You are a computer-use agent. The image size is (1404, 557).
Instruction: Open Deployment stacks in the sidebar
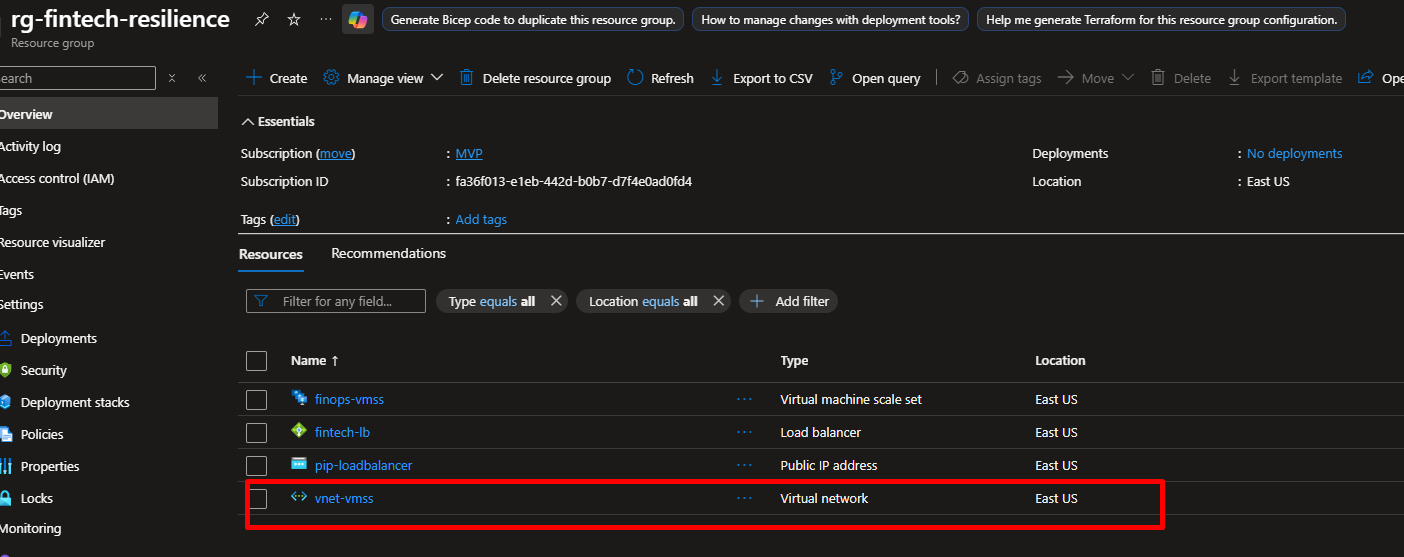coord(75,402)
